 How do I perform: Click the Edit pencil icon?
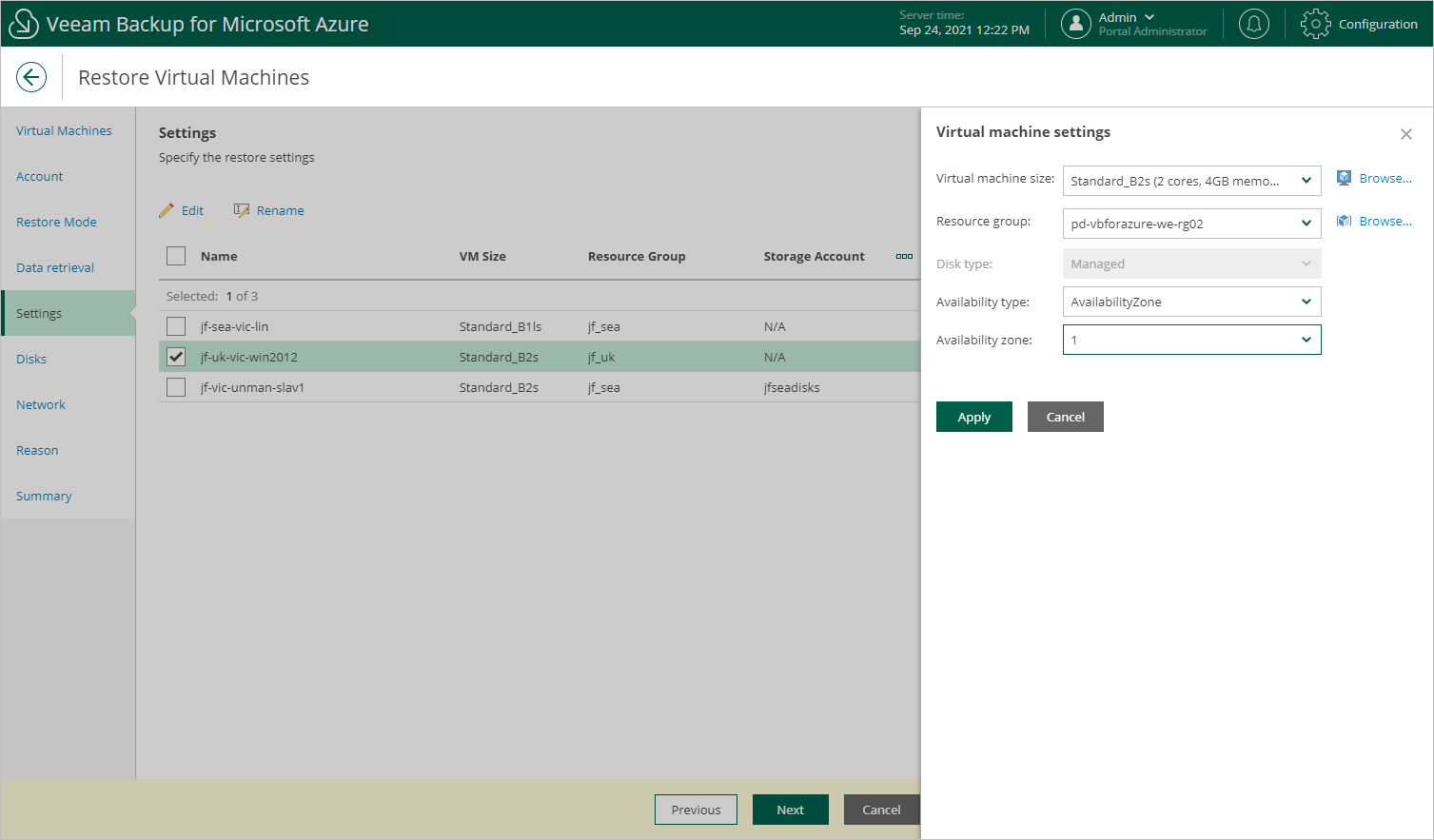167,210
